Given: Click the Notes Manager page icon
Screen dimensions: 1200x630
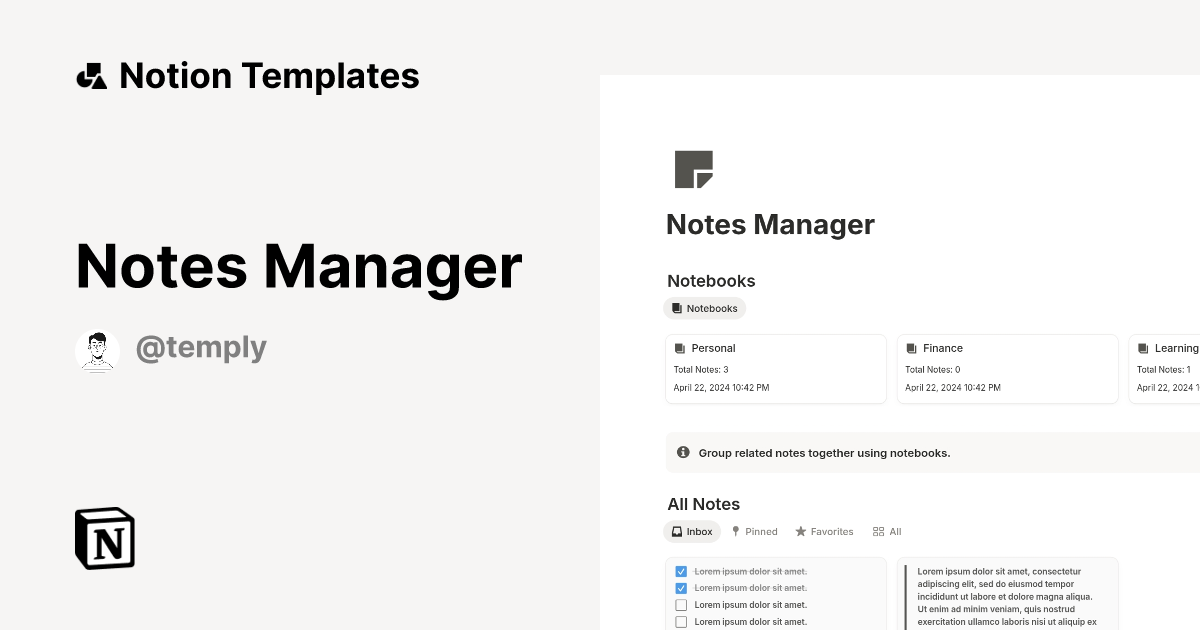Looking at the screenshot, I should [x=695, y=169].
